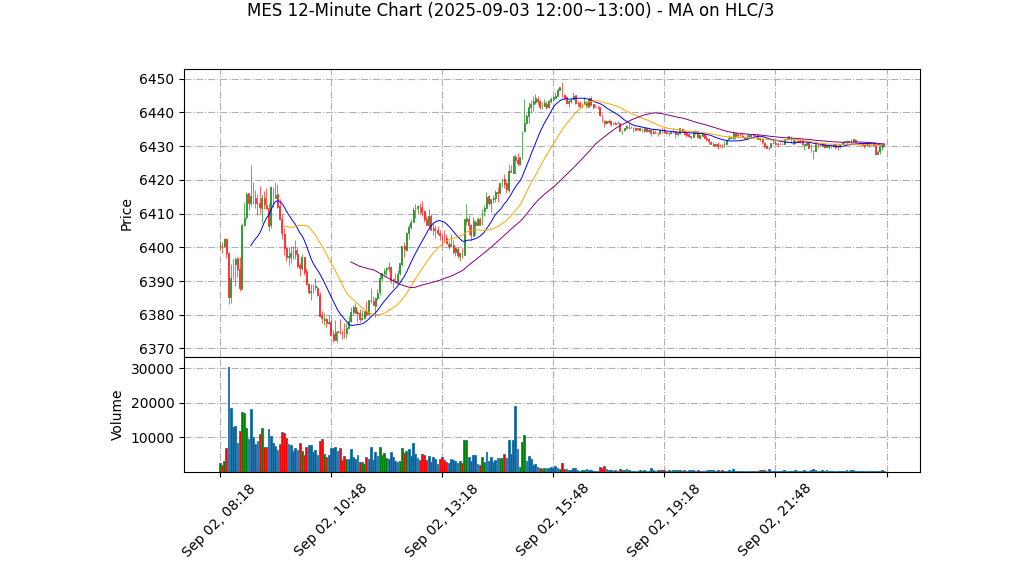
Task: Click the Volume axis title
Action: (116, 416)
